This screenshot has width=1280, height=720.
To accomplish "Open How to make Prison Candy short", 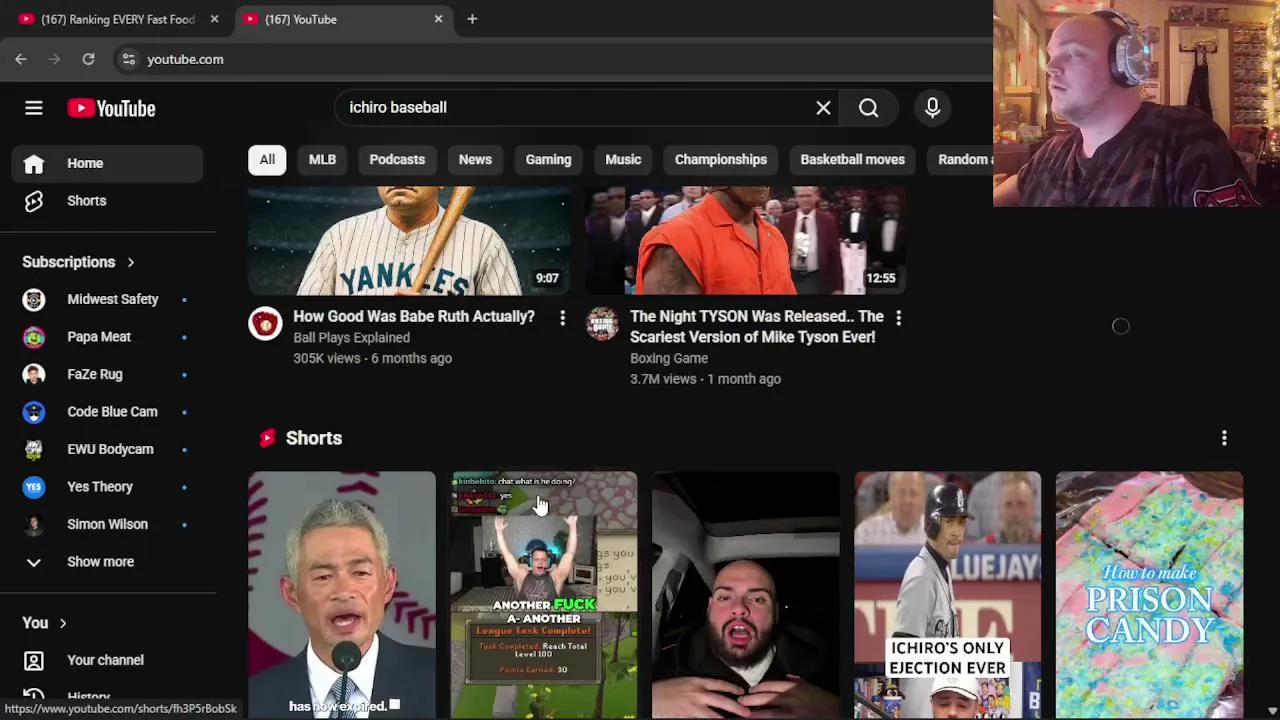I will (x=1150, y=595).
